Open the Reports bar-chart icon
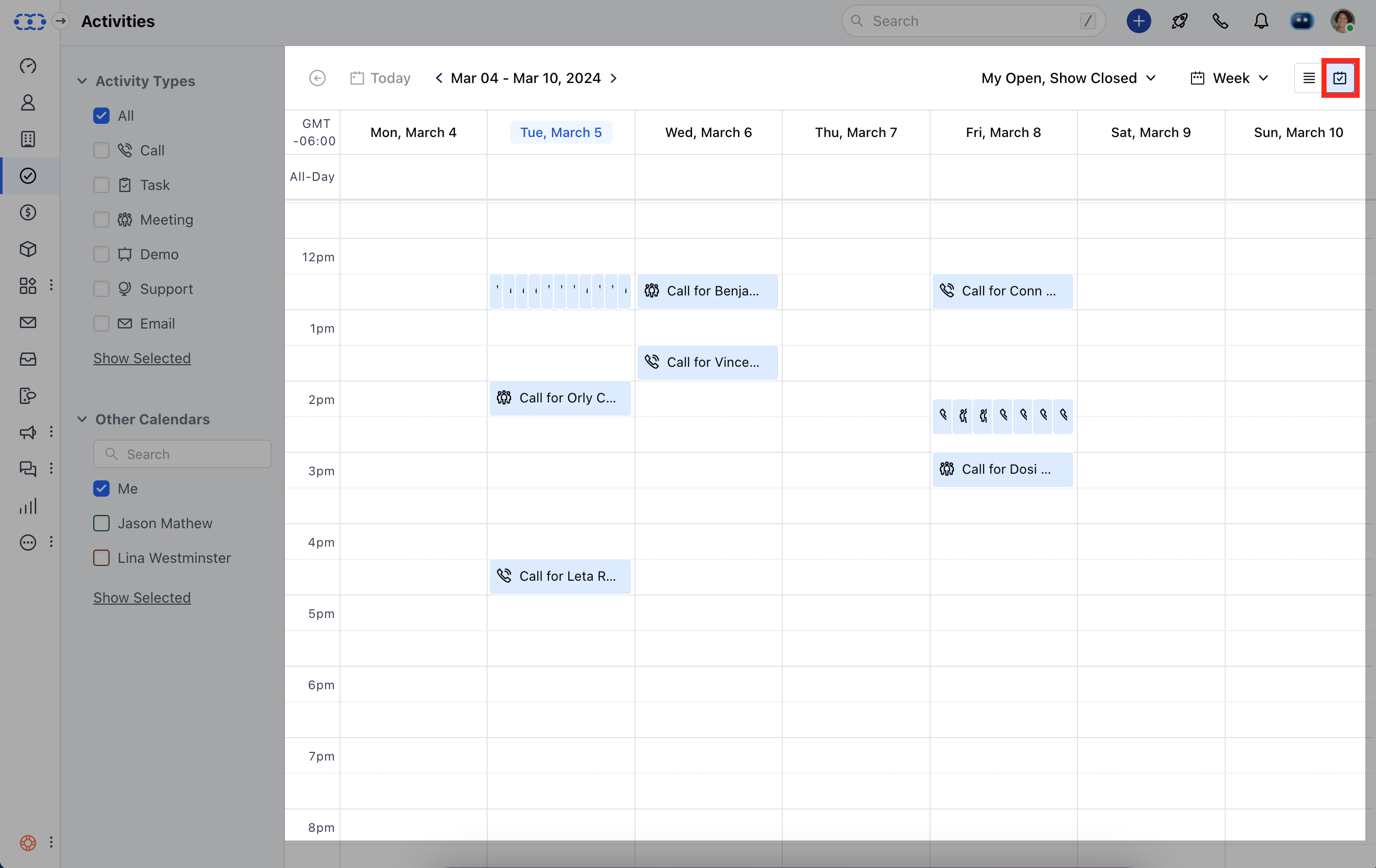This screenshot has width=1376, height=868. tap(28, 505)
